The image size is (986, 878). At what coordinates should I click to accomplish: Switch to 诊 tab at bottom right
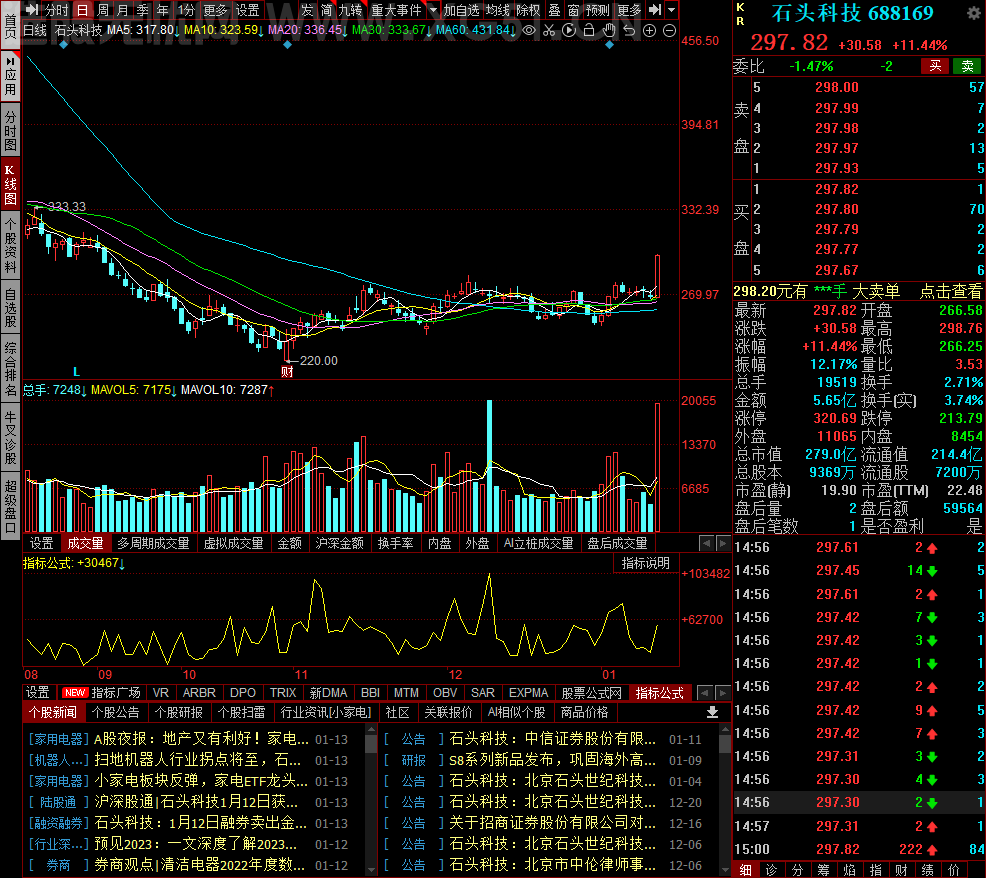[772, 870]
